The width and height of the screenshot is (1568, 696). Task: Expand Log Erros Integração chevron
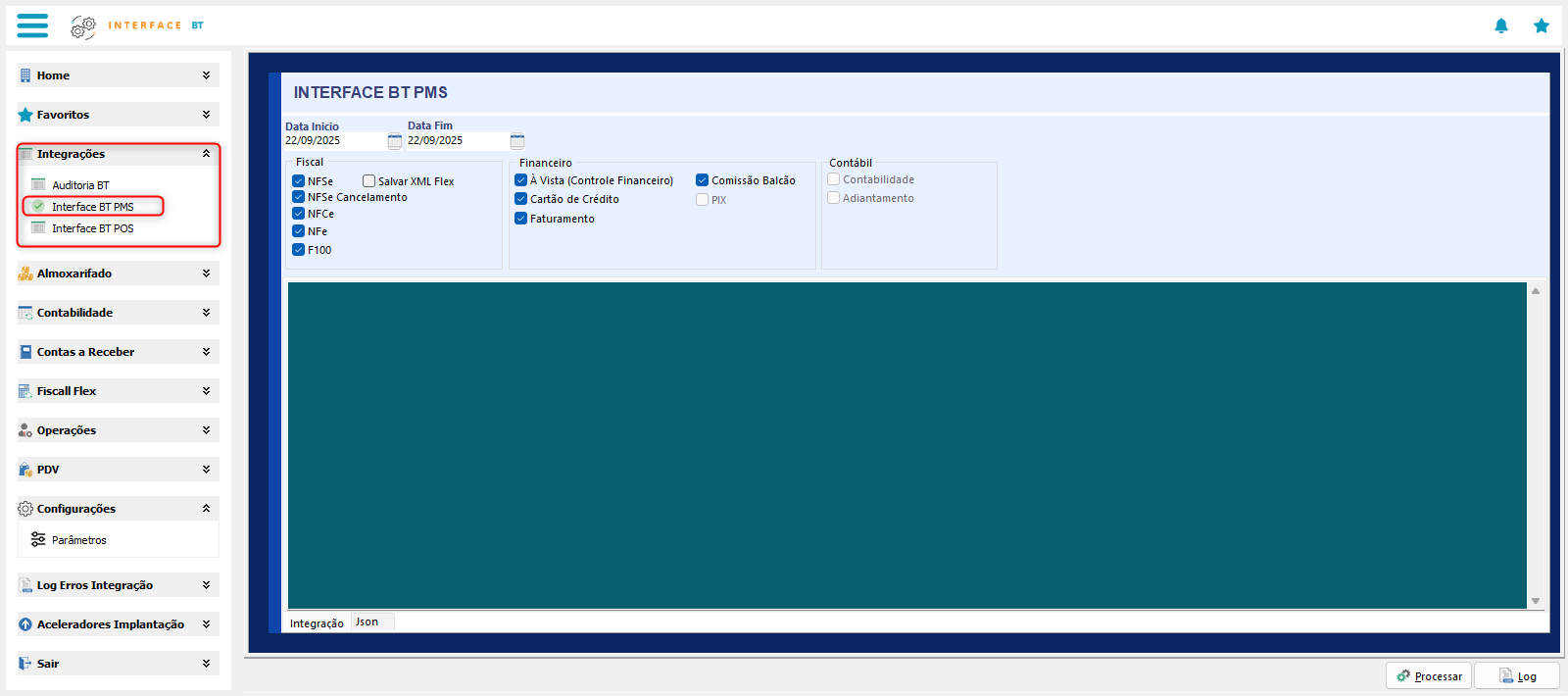[x=206, y=585]
